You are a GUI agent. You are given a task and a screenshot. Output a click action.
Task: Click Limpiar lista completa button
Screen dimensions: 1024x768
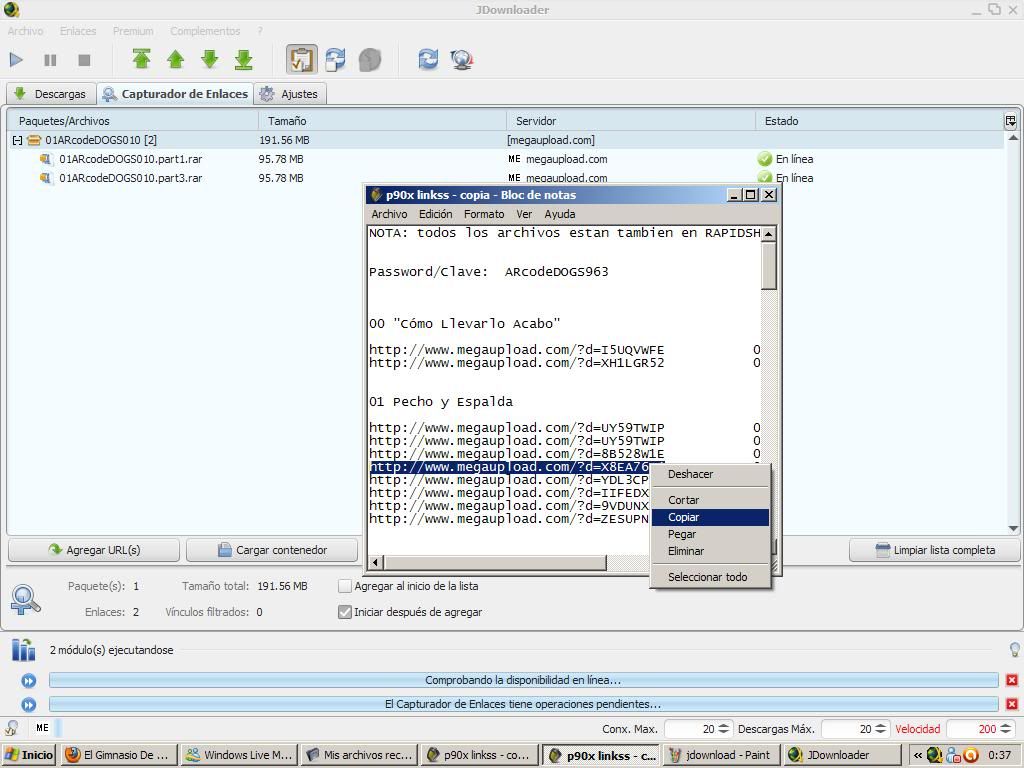(x=935, y=550)
